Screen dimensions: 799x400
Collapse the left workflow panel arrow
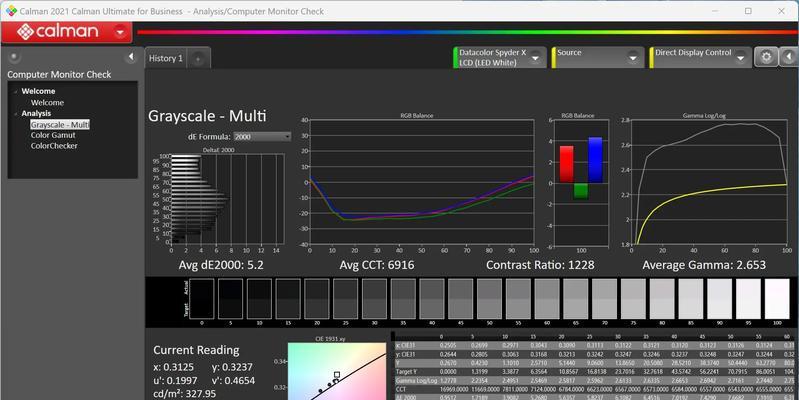[x=131, y=57]
